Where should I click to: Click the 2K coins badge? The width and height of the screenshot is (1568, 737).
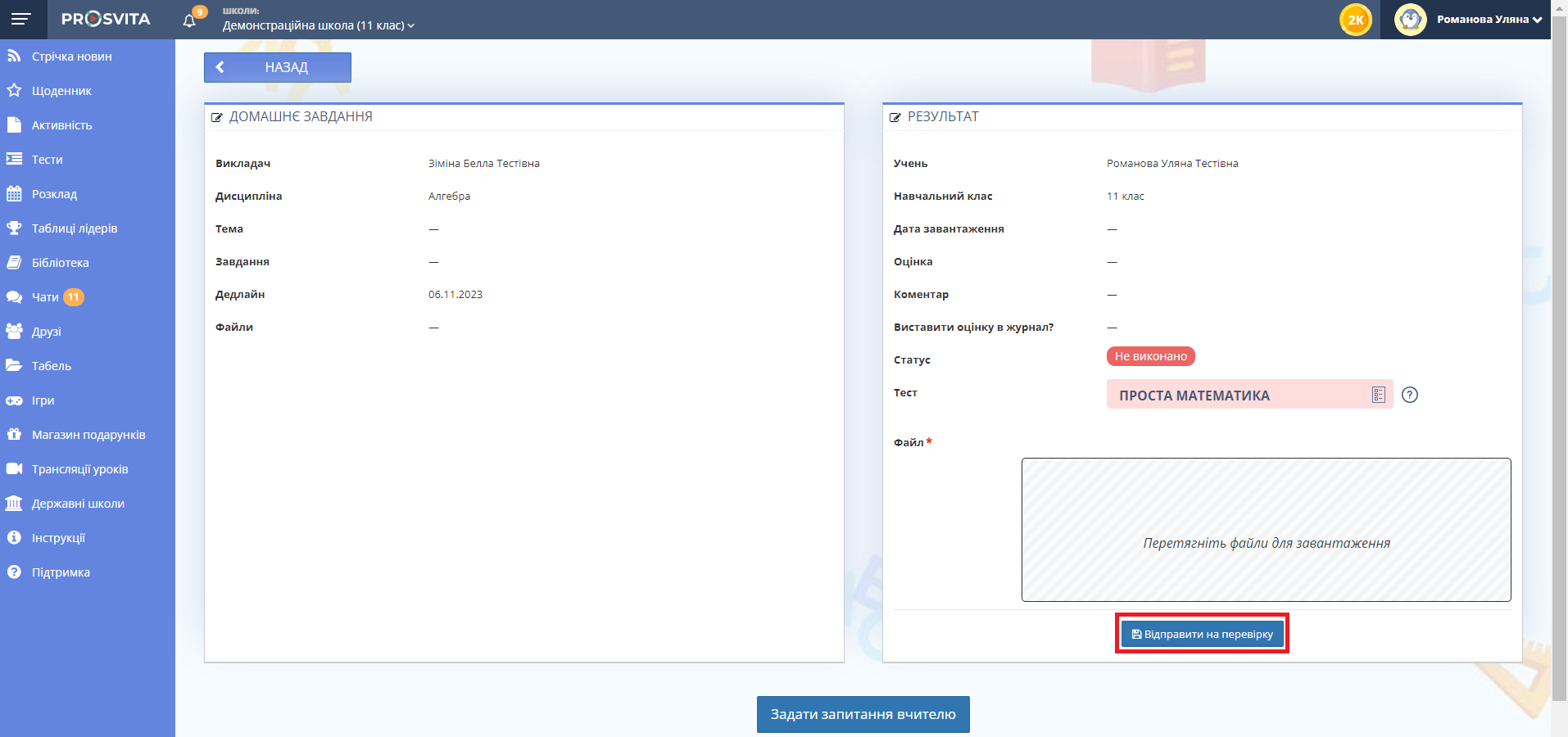coord(1356,20)
